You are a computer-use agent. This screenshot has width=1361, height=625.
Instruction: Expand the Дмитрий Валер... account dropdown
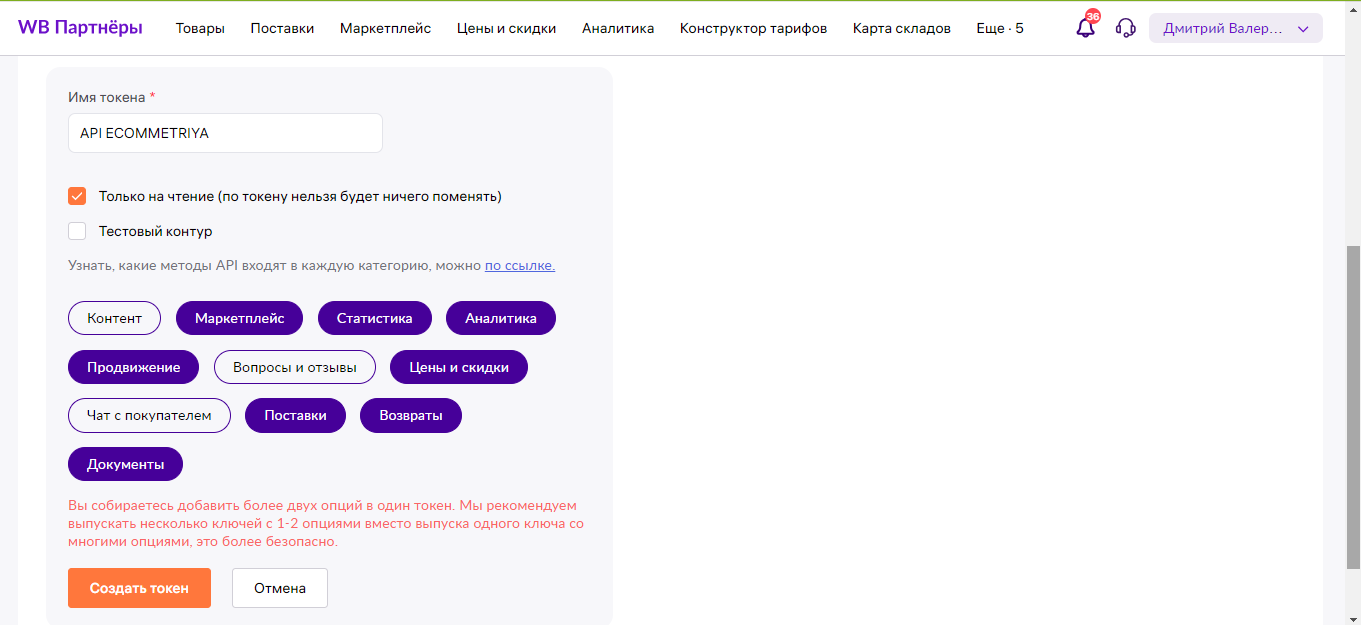[x=1235, y=28]
